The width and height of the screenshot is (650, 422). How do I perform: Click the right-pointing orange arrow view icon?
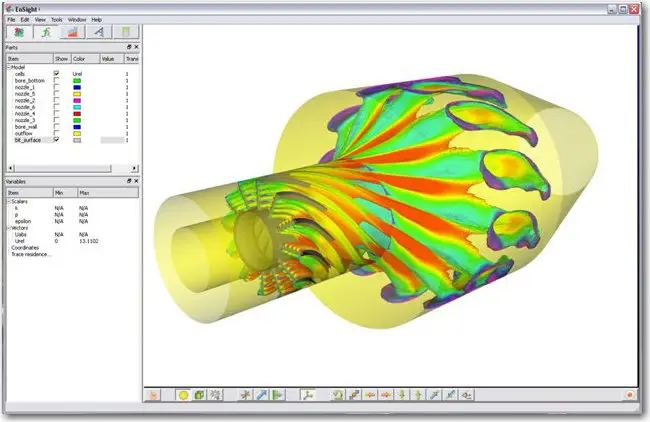(x=386, y=395)
